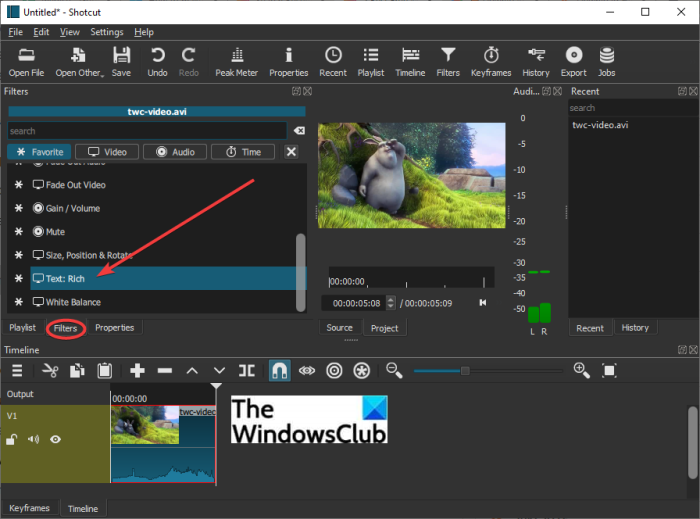Screen dimensions: 700x519
Task: Show only Video filters
Action: pos(106,152)
